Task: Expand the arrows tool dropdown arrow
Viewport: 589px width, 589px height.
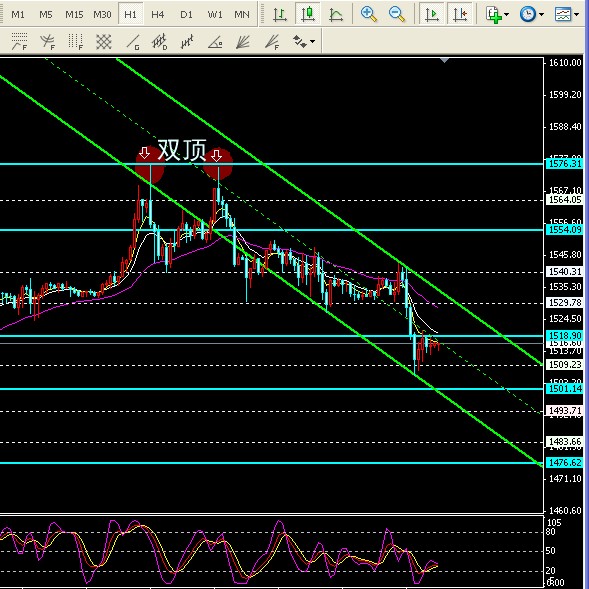Action: [x=313, y=41]
